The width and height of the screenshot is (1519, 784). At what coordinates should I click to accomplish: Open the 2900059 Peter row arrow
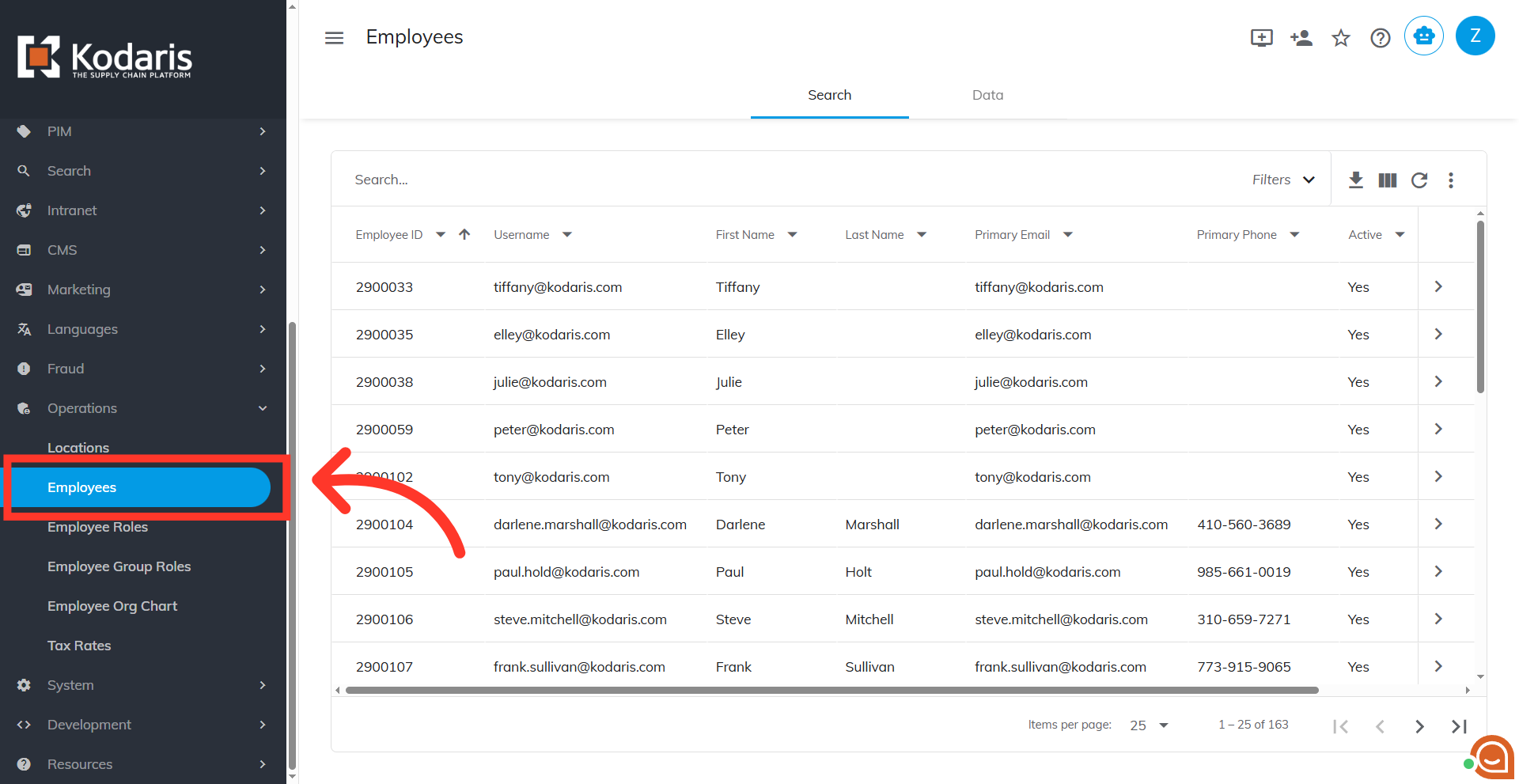coord(1438,429)
